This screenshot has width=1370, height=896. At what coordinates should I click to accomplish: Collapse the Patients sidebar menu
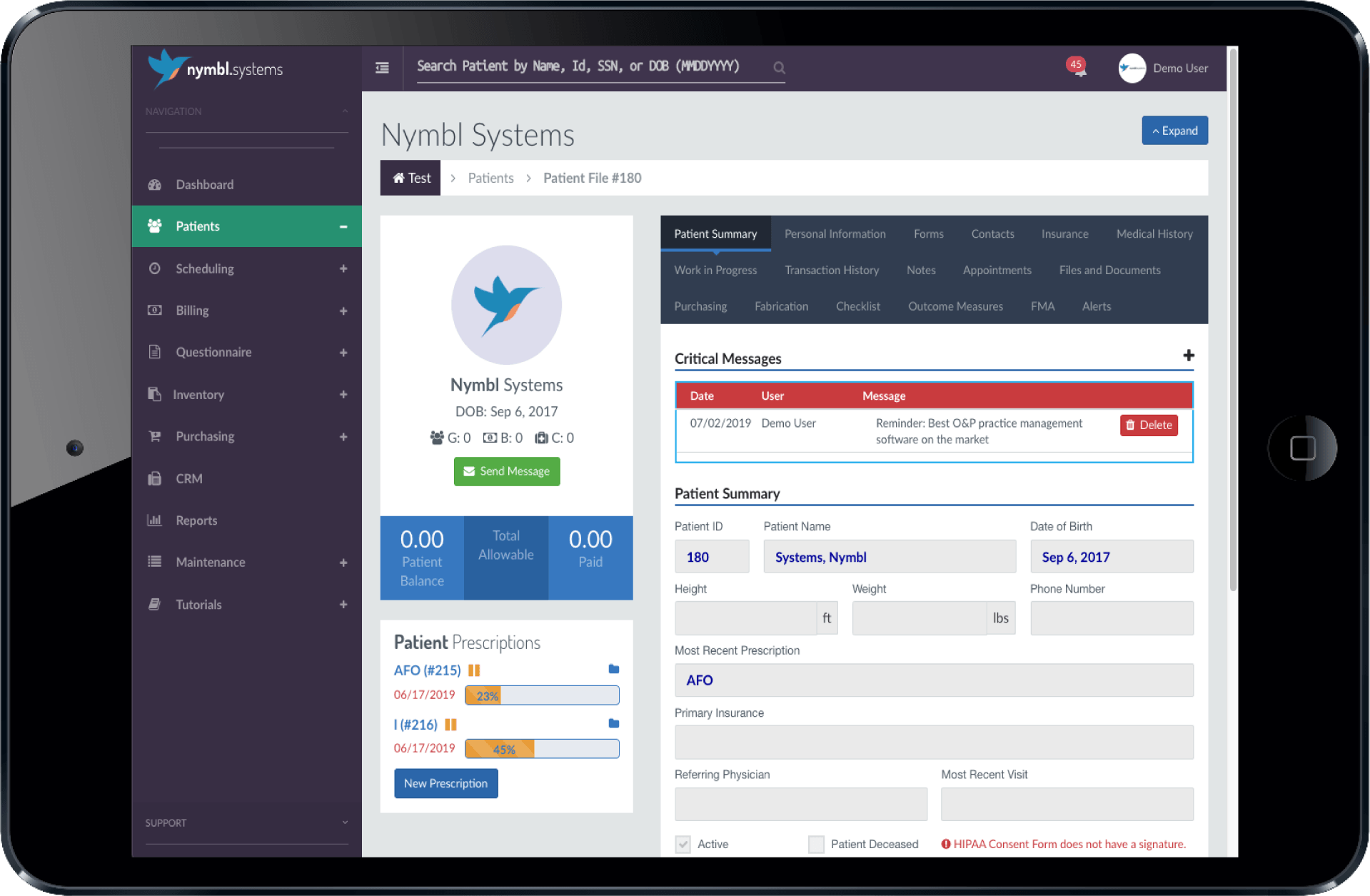coord(343,226)
